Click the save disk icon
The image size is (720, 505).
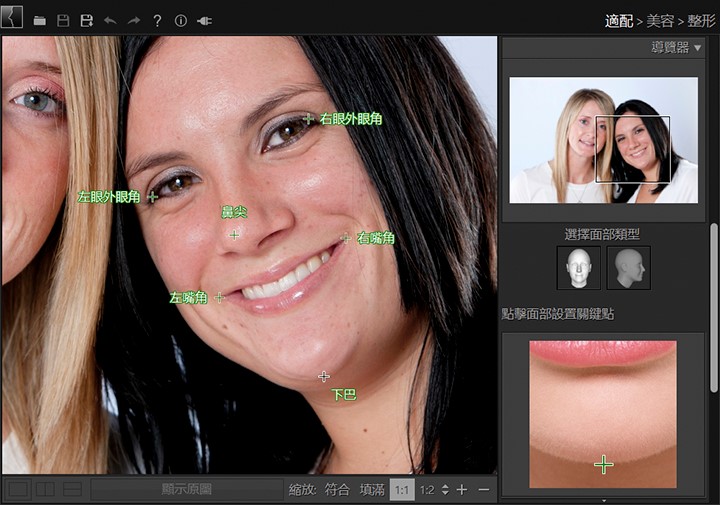63,20
